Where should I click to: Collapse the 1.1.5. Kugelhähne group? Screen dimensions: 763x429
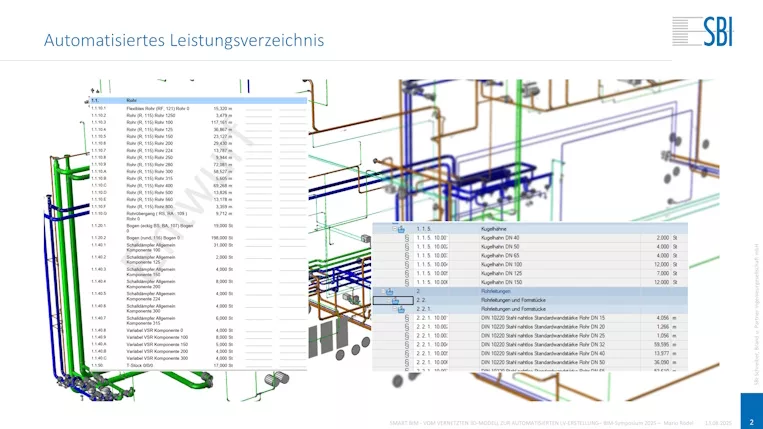coord(394,229)
